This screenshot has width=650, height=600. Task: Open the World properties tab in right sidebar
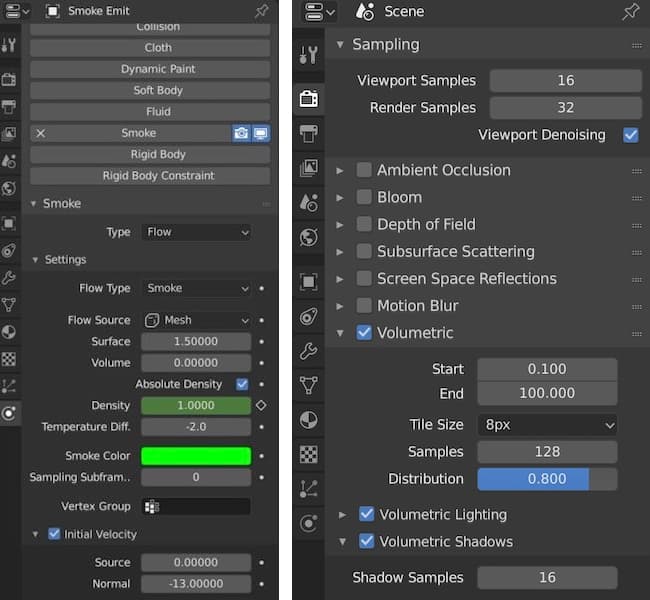tap(309, 238)
